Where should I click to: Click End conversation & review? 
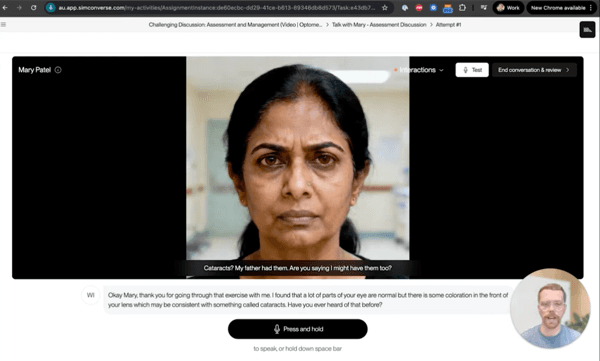point(534,70)
